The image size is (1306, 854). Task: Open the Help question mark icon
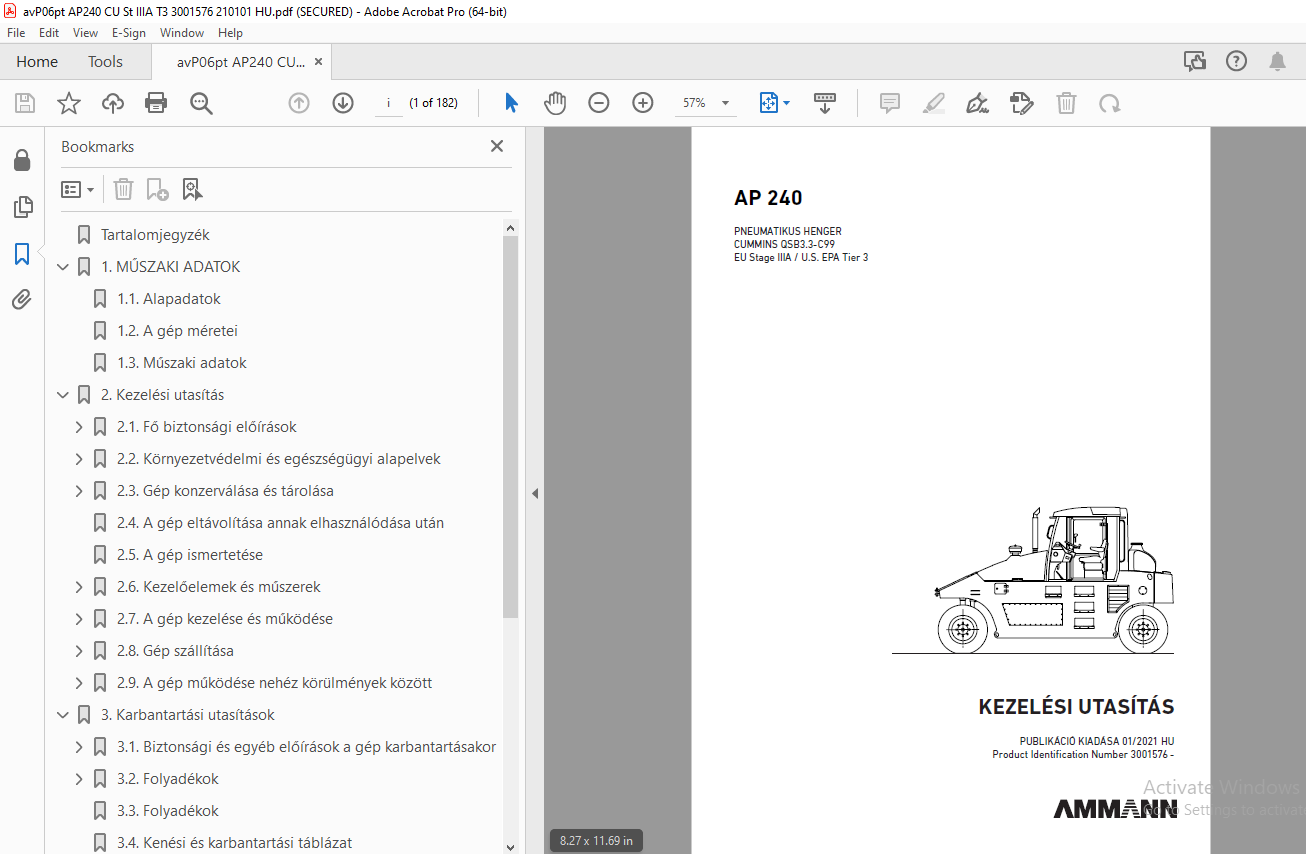(1237, 62)
